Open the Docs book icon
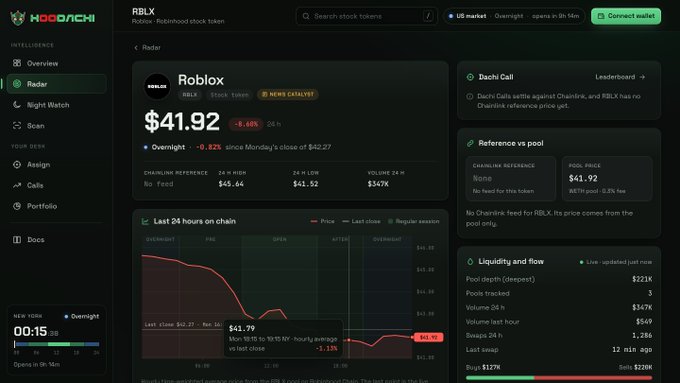 (x=17, y=239)
